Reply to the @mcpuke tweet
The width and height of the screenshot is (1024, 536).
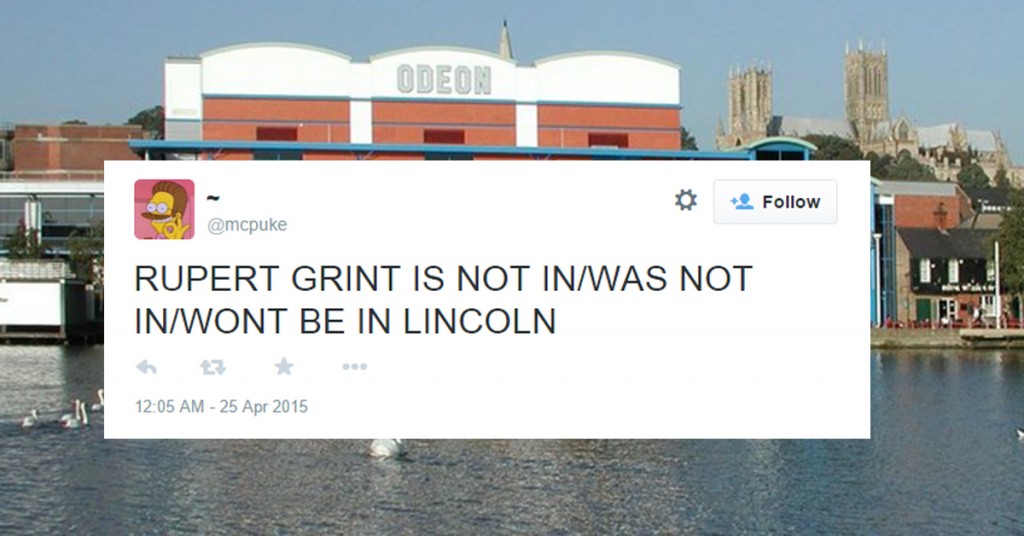point(146,367)
